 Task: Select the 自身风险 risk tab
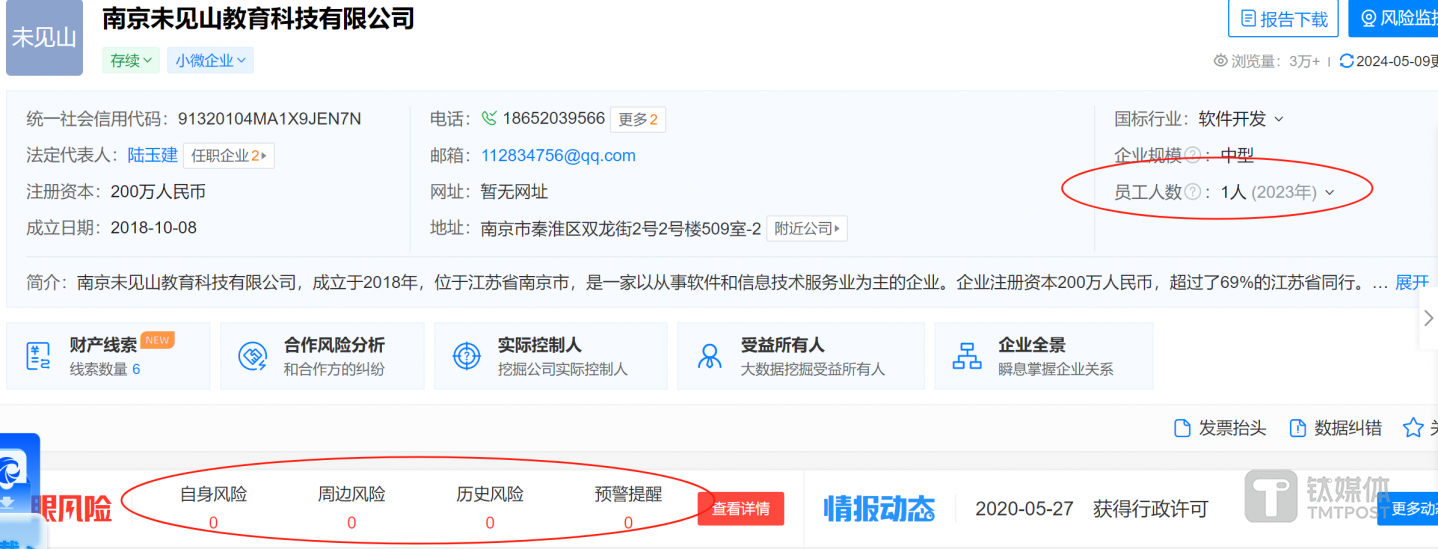[x=213, y=494]
